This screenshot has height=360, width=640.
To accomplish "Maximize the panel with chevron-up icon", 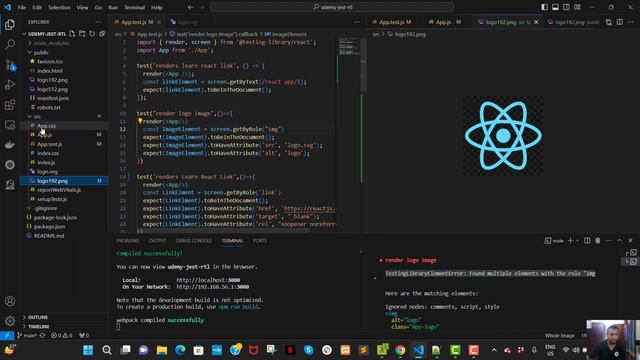I will [x=620, y=240].
